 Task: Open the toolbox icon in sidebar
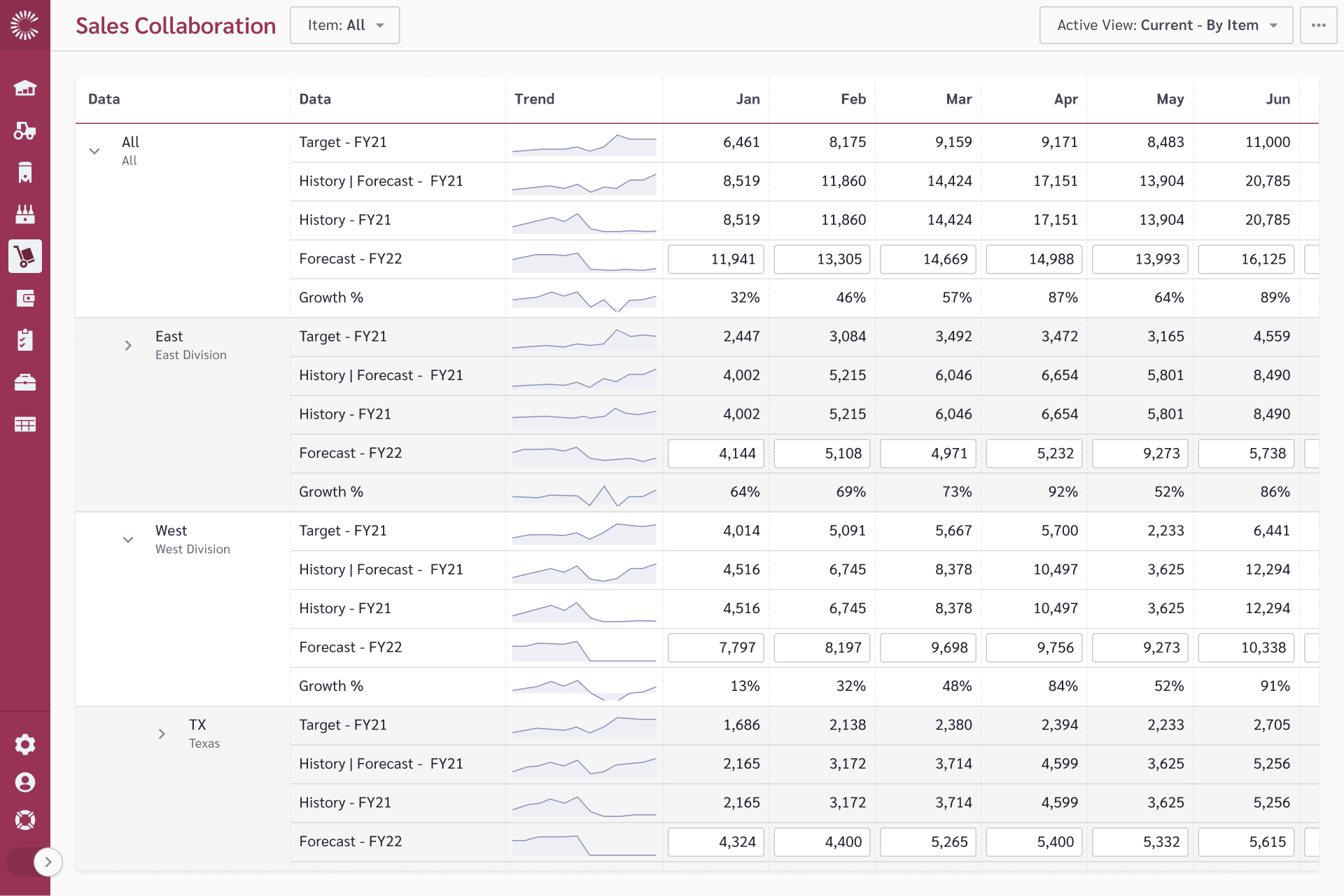click(25, 382)
